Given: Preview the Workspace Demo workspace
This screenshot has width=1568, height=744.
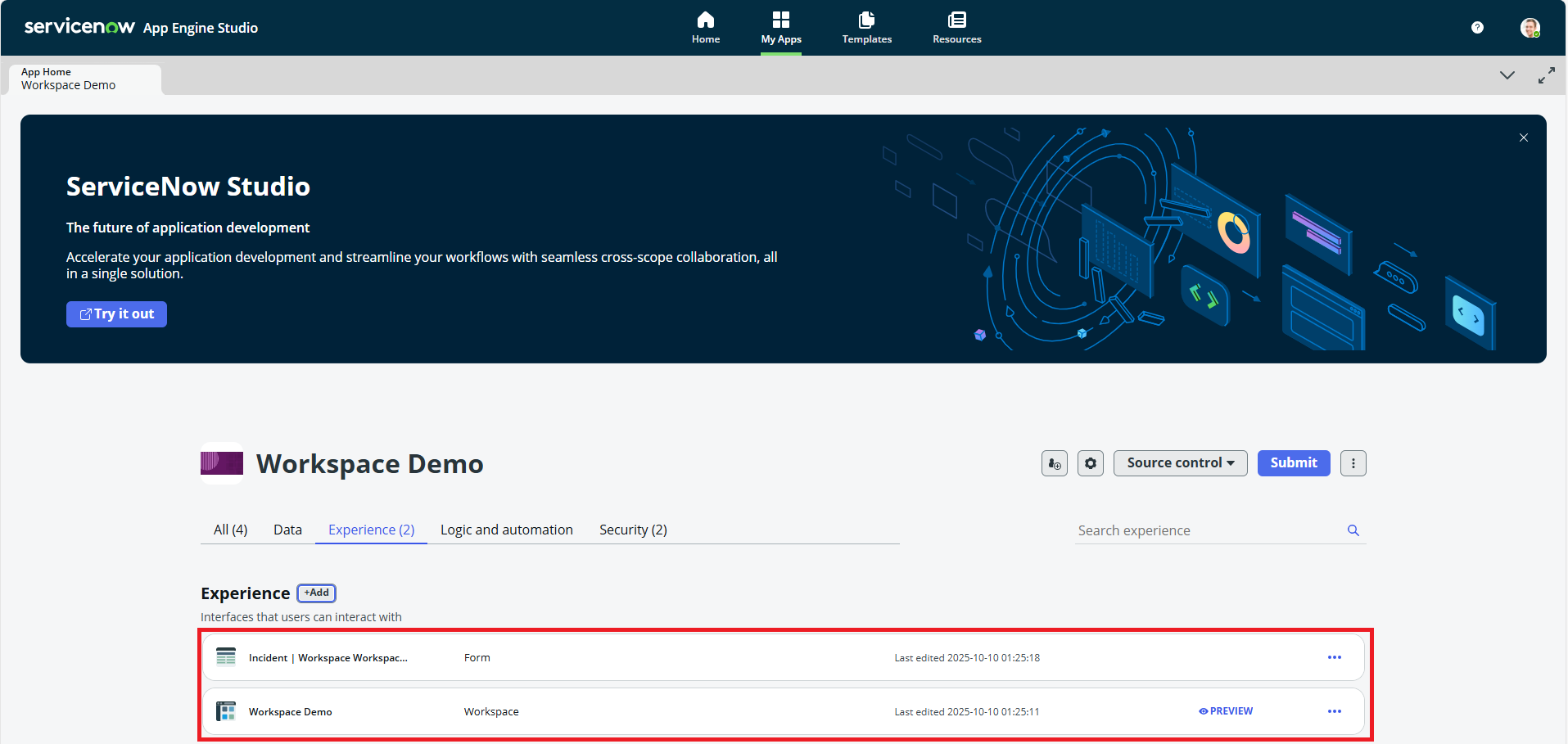Looking at the screenshot, I should (1226, 711).
